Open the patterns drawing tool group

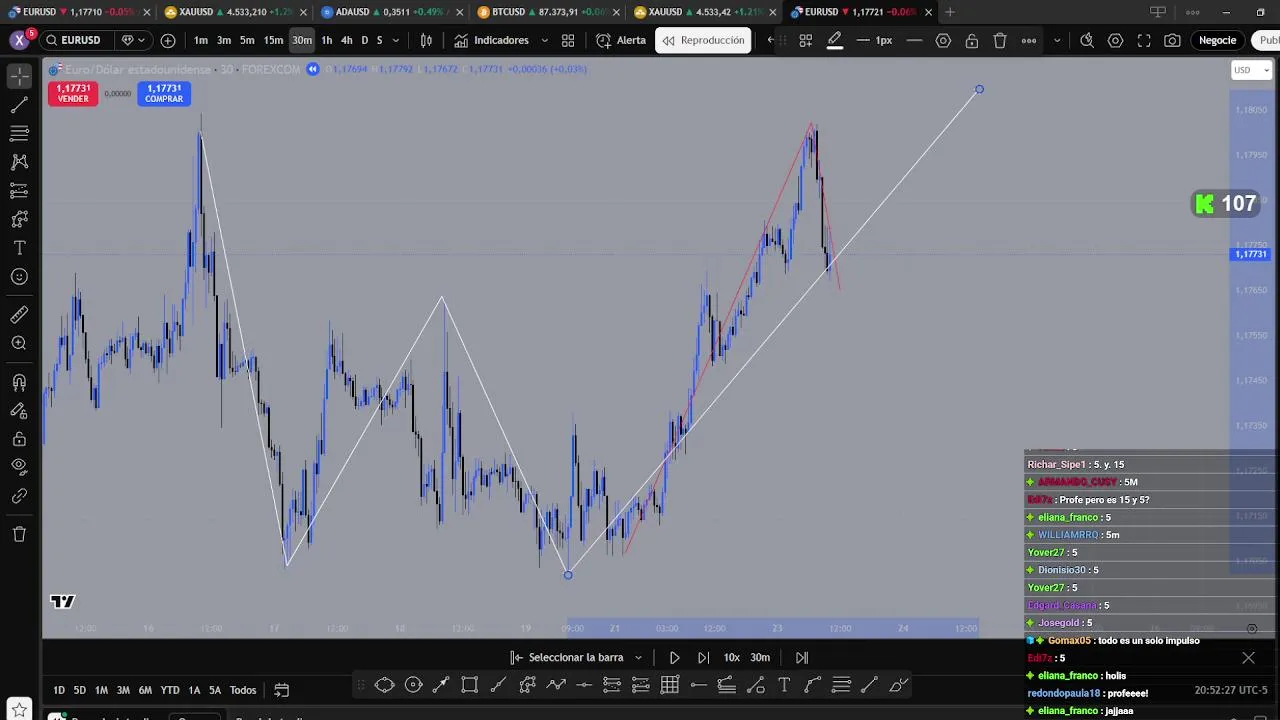pos(19,162)
